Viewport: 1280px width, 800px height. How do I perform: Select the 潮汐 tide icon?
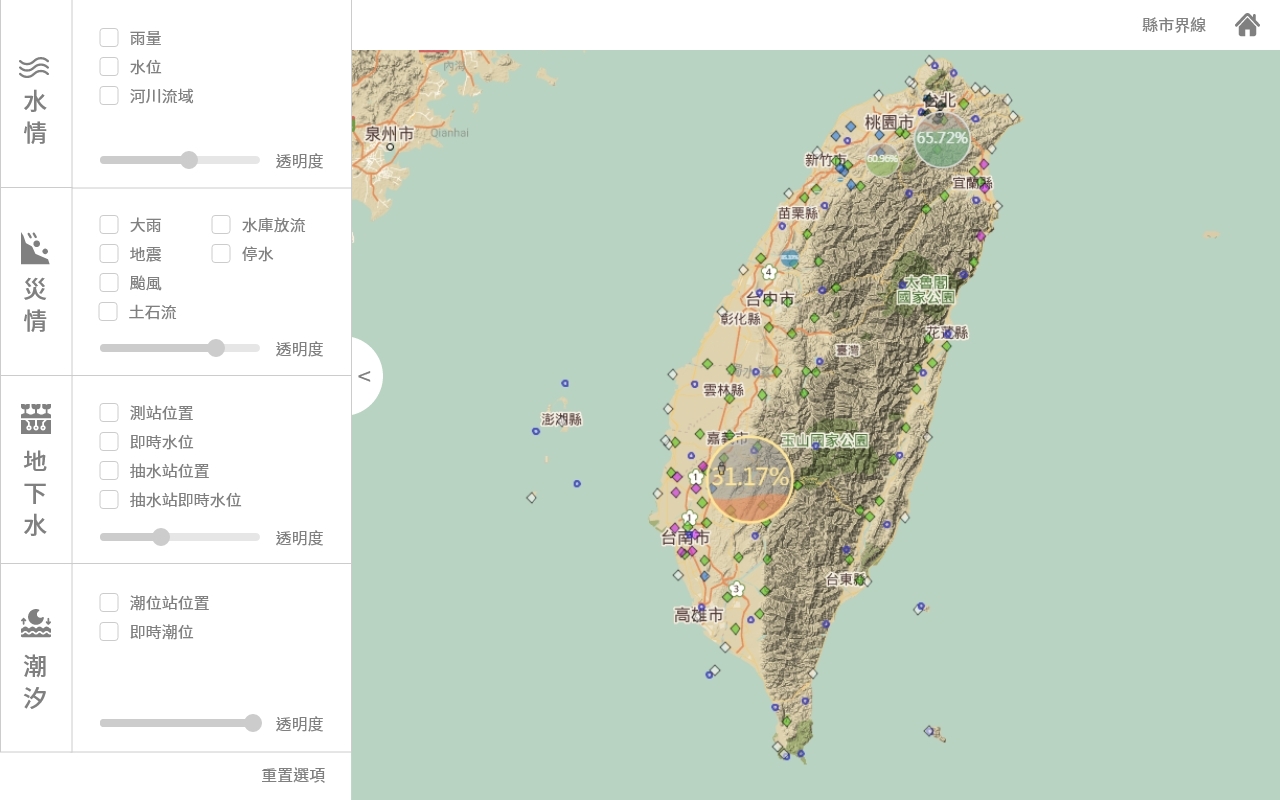(x=35, y=623)
